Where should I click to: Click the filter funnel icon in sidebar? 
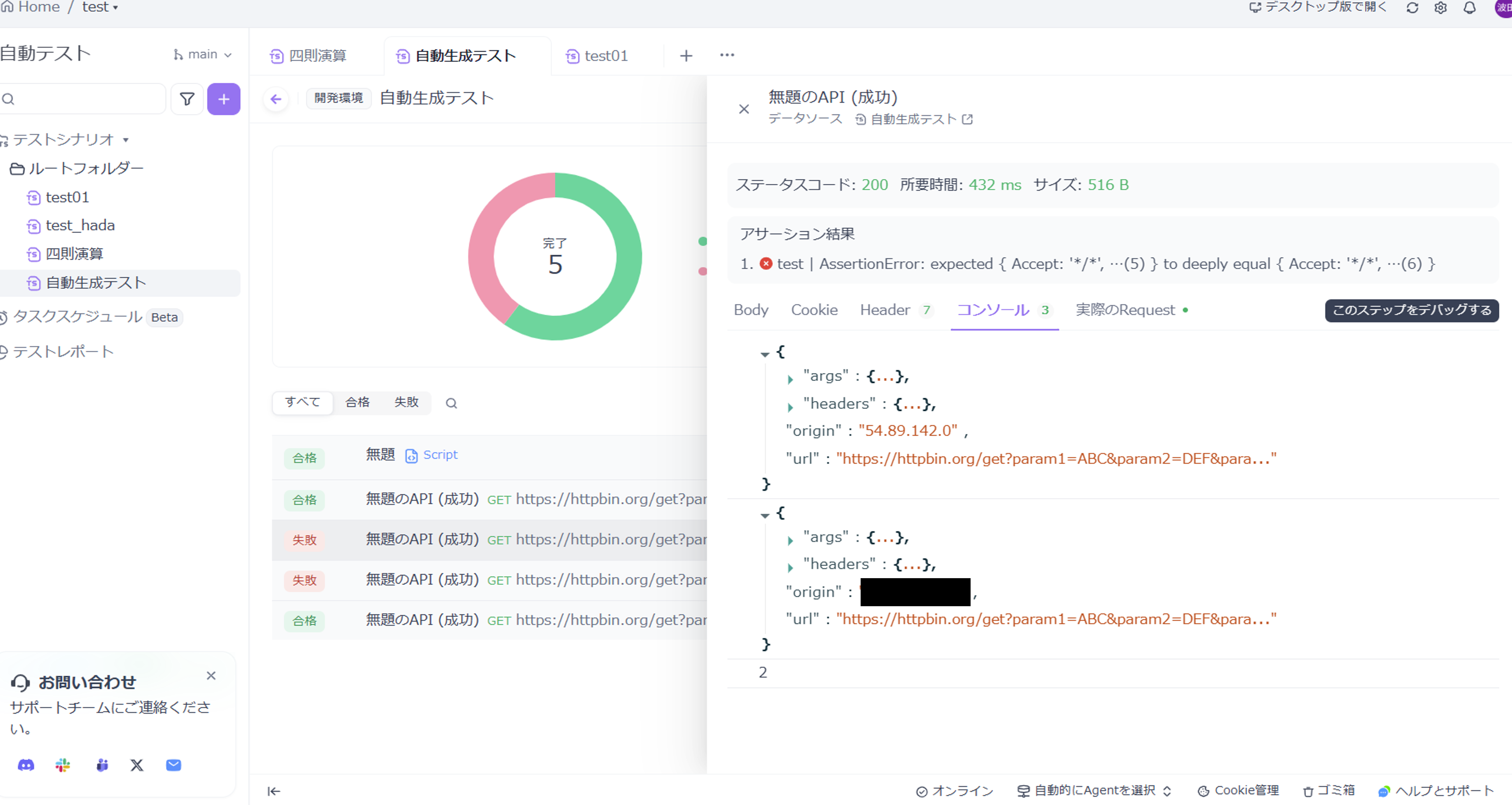tap(187, 99)
